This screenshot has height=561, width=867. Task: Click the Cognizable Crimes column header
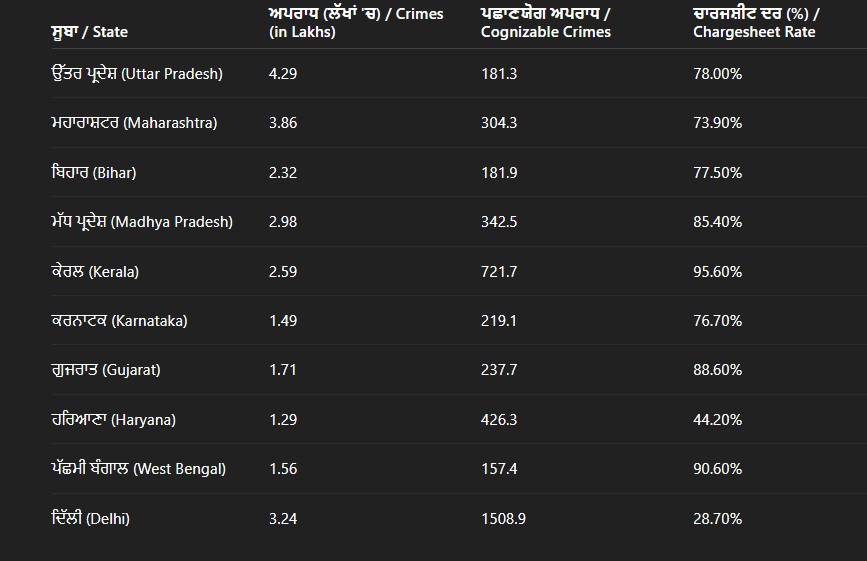tap(546, 23)
